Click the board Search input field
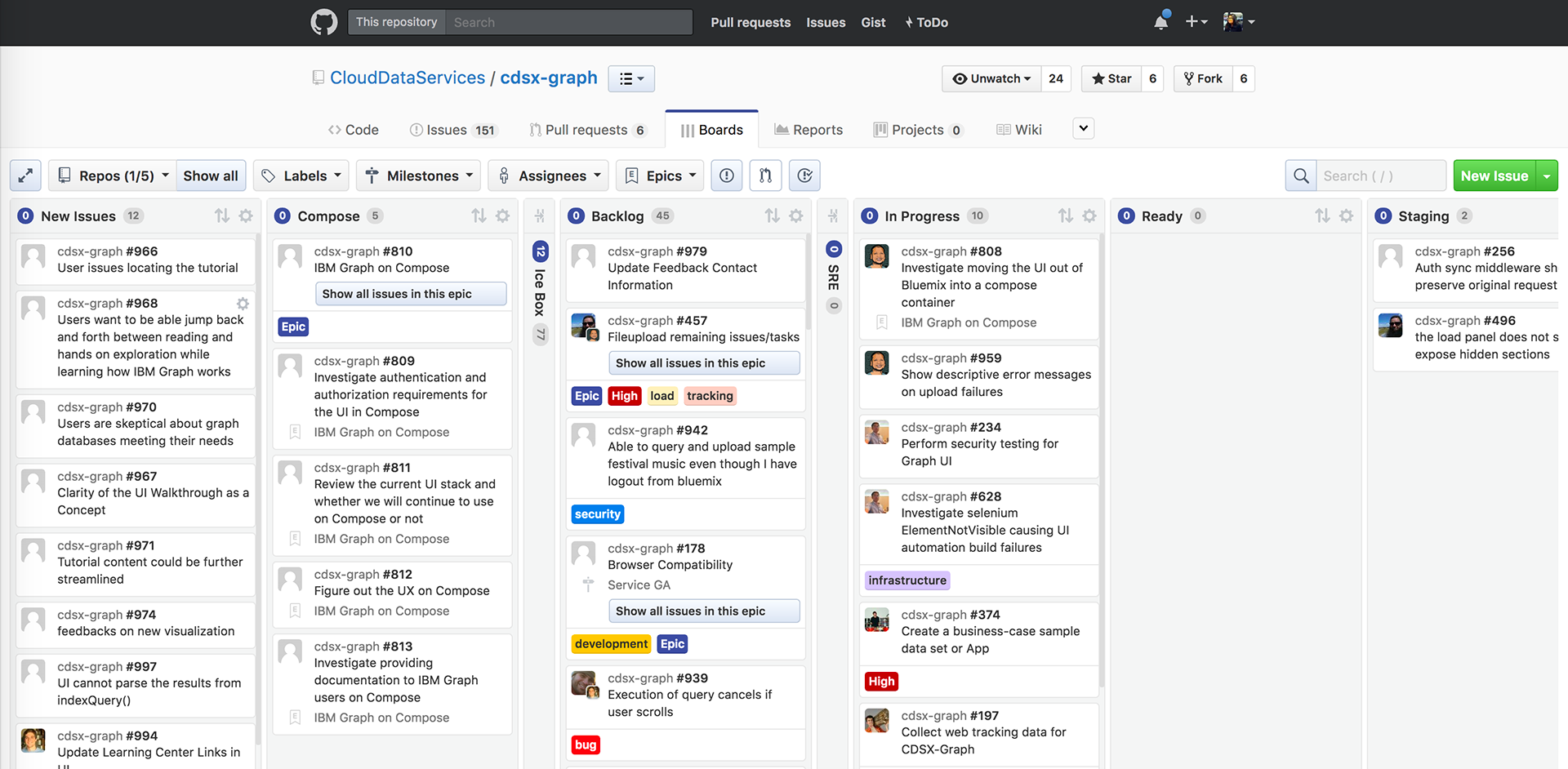Viewport: 1568px width, 769px height. 1381,176
